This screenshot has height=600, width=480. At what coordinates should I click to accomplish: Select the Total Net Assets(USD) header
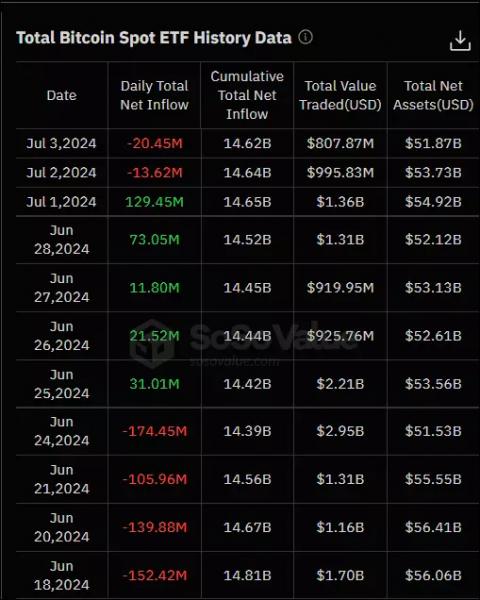433,95
